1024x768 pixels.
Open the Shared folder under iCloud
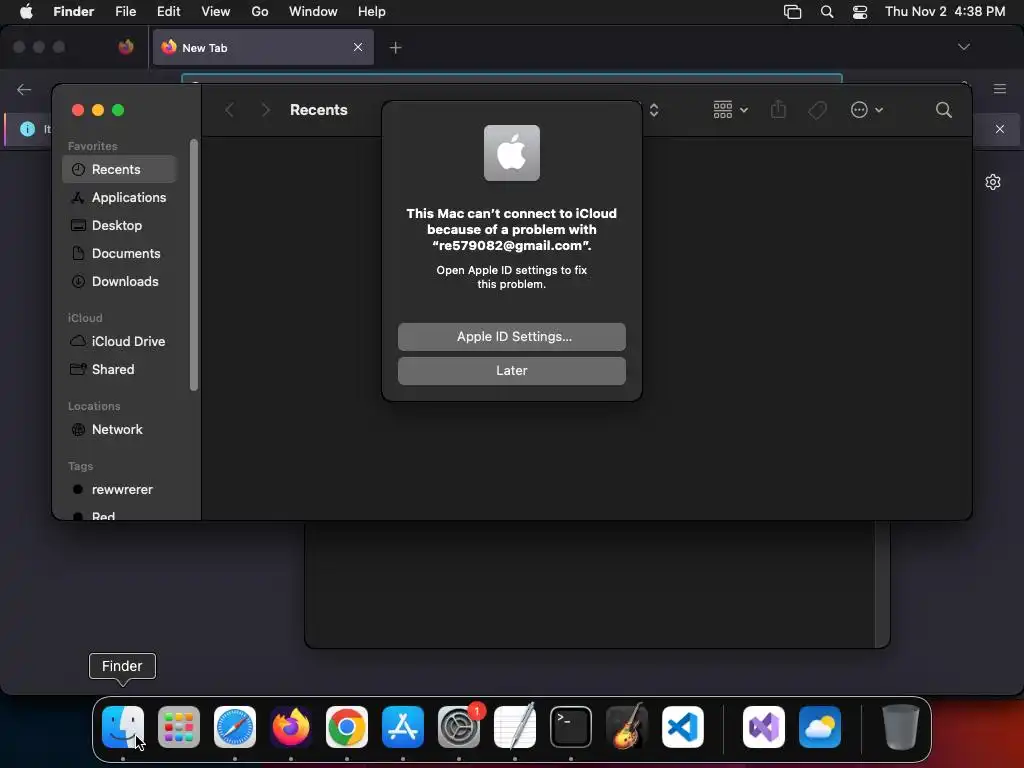click(x=120, y=370)
